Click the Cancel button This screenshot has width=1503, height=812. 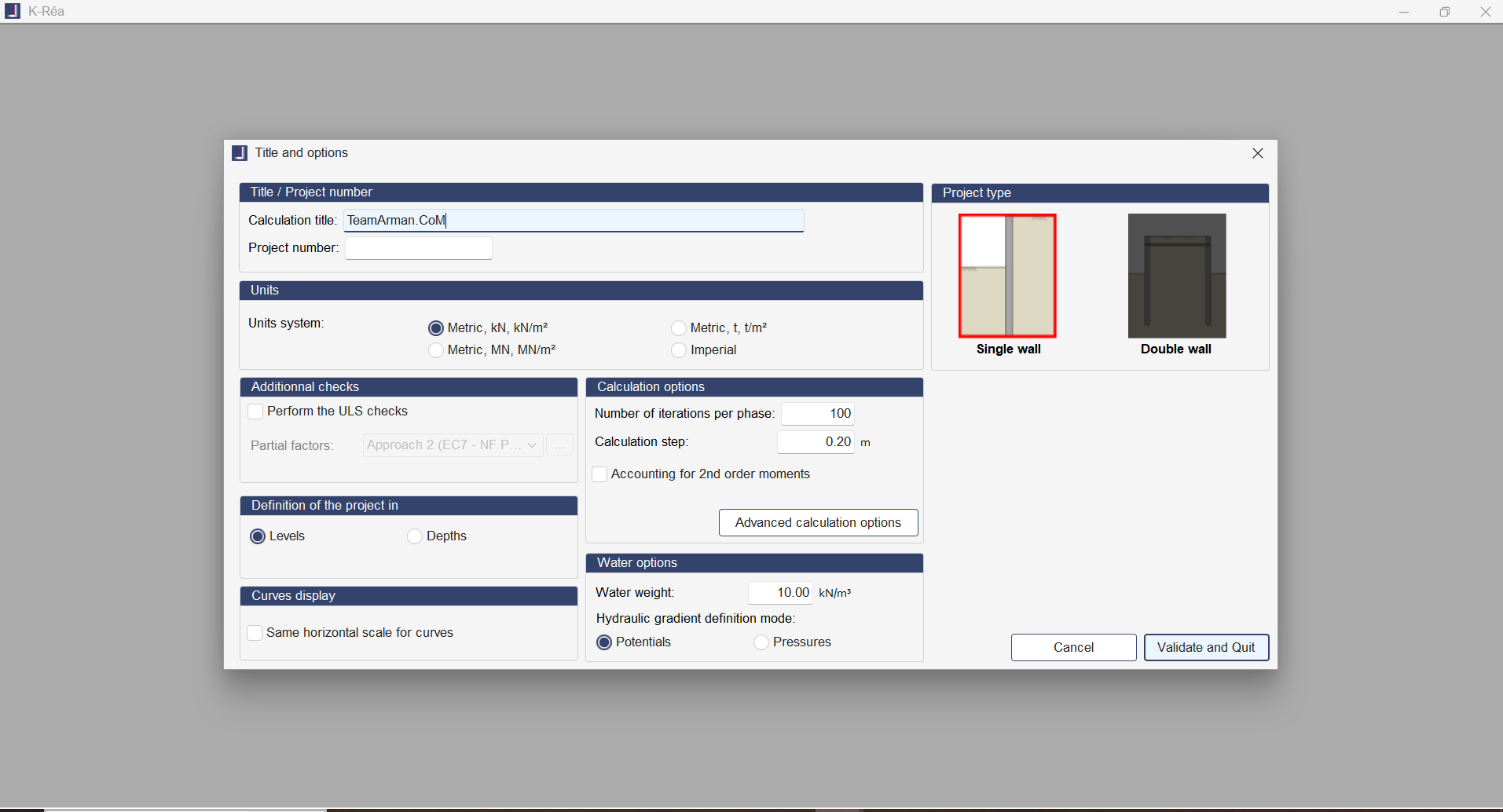pos(1073,648)
